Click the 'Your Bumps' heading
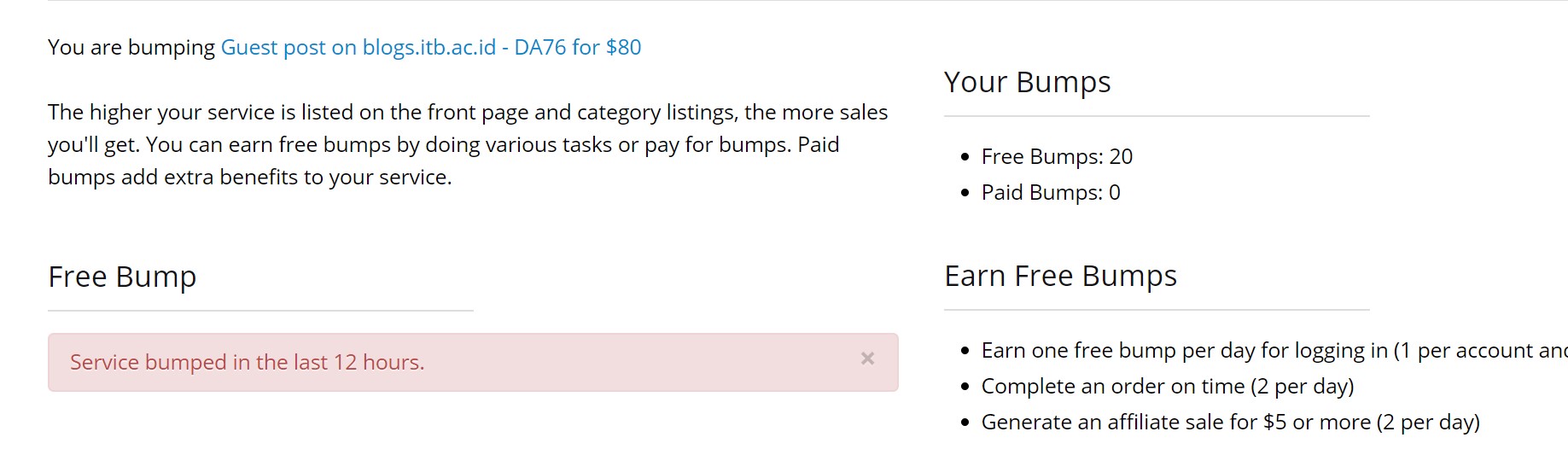Screen dimensions: 1568x449 pos(1027,82)
